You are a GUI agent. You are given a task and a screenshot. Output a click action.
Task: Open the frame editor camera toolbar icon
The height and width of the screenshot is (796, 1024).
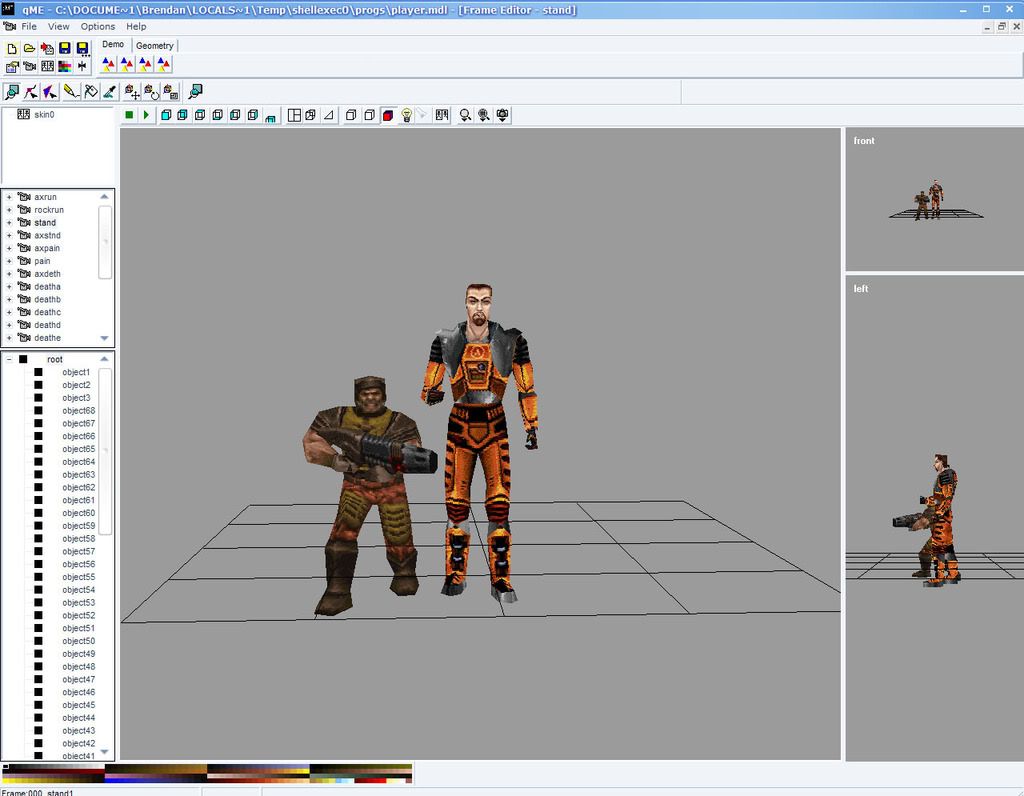pos(29,67)
